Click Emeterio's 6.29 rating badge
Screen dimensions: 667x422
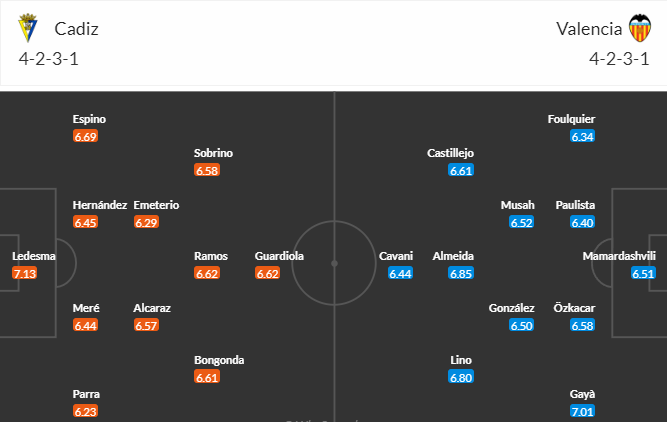[x=146, y=222]
